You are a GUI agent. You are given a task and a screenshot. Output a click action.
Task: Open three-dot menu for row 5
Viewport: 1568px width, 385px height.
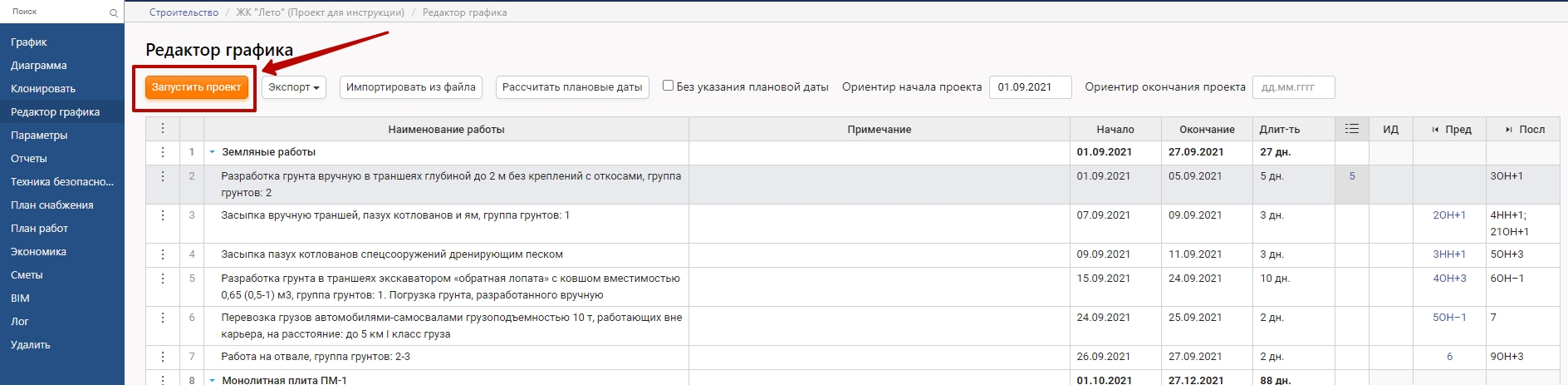(163, 279)
